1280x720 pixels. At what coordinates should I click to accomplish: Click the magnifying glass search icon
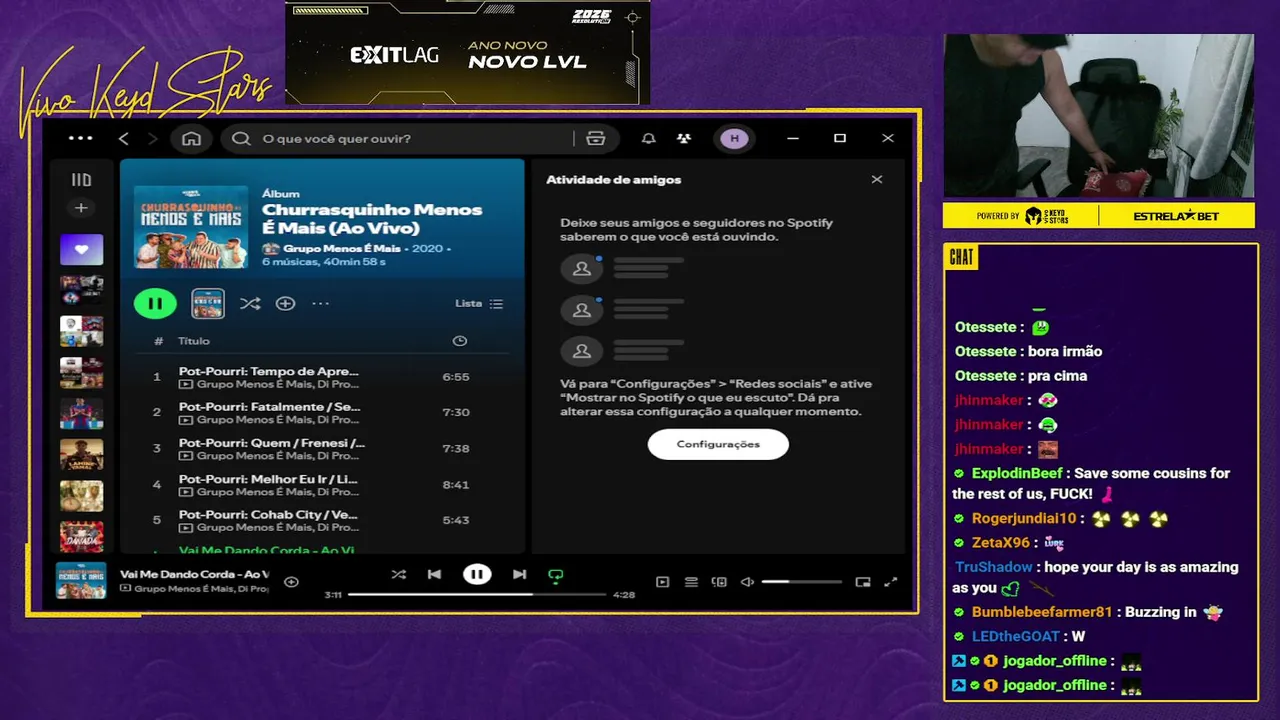tap(241, 138)
